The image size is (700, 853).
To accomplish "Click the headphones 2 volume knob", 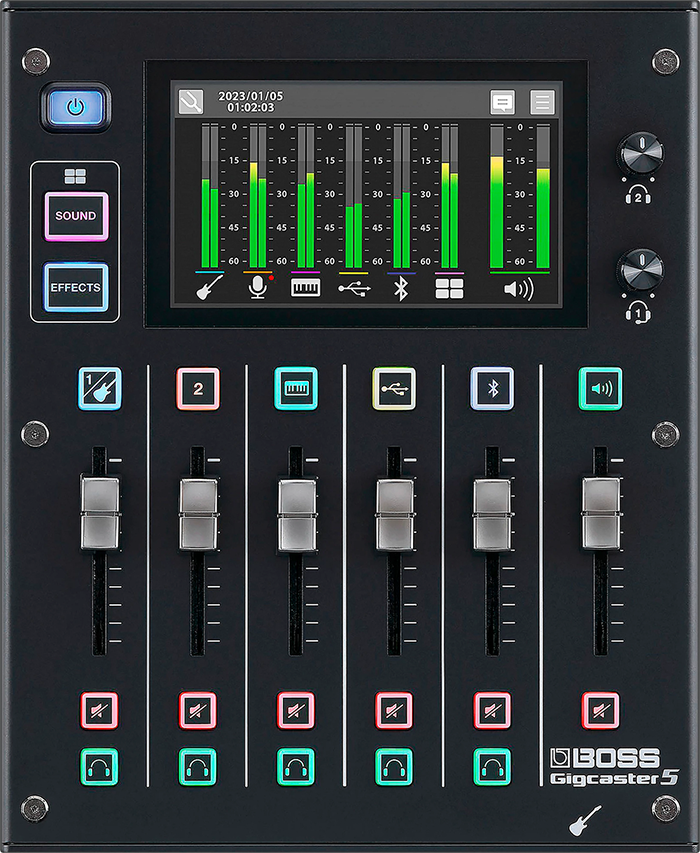I will coord(640,152).
